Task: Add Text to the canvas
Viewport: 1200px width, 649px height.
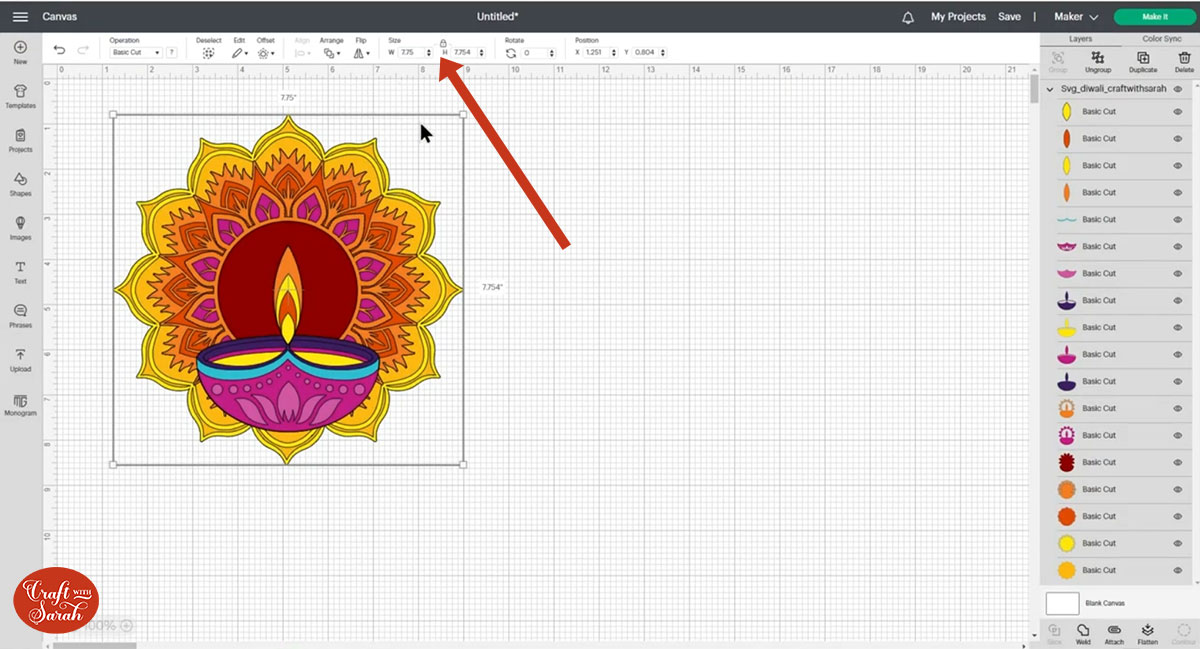Action: tap(20, 272)
